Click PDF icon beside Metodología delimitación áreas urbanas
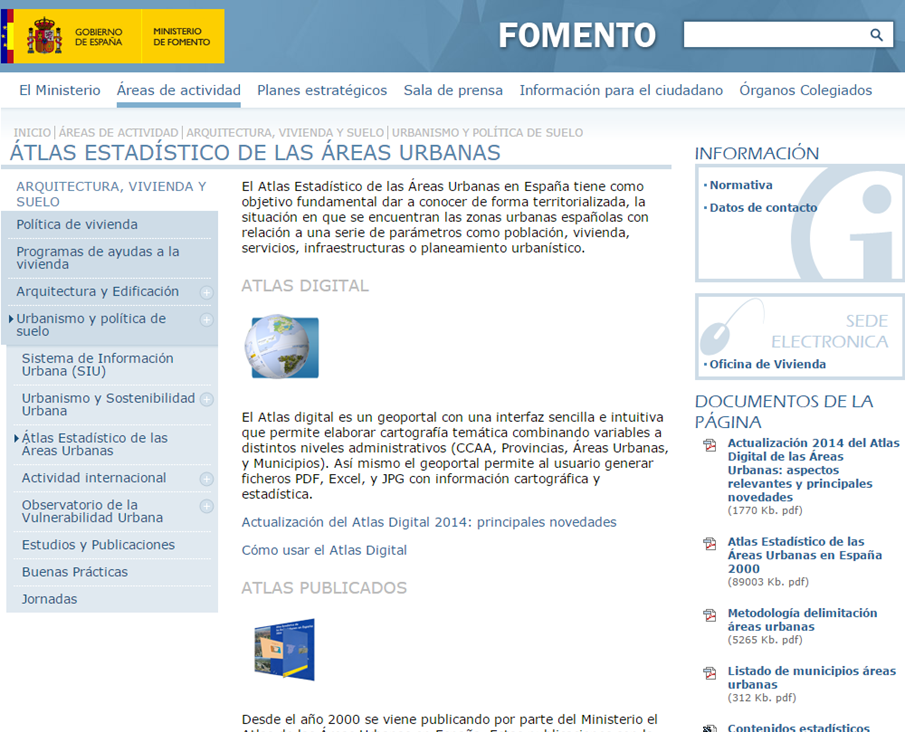The image size is (905, 732). click(709, 615)
